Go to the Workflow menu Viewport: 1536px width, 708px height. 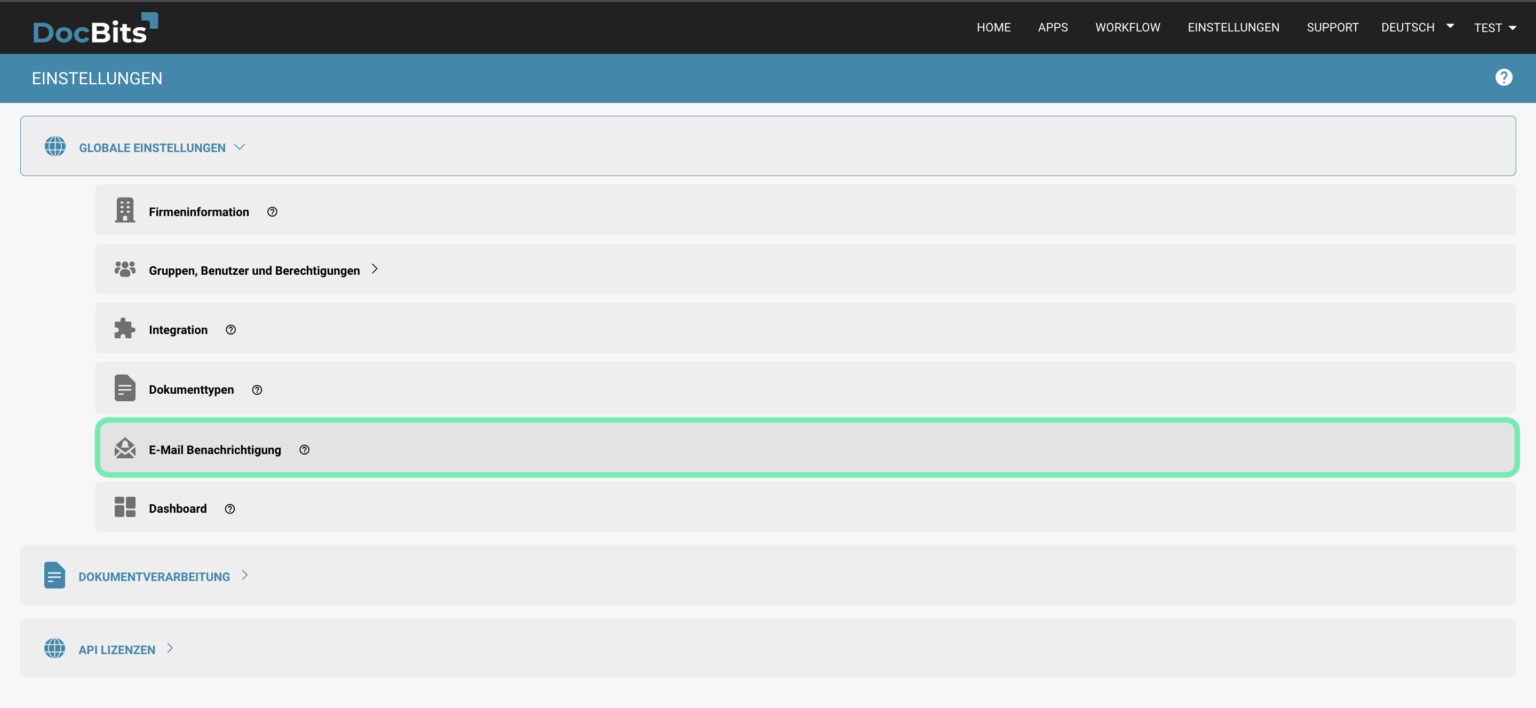coord(1127,28)
